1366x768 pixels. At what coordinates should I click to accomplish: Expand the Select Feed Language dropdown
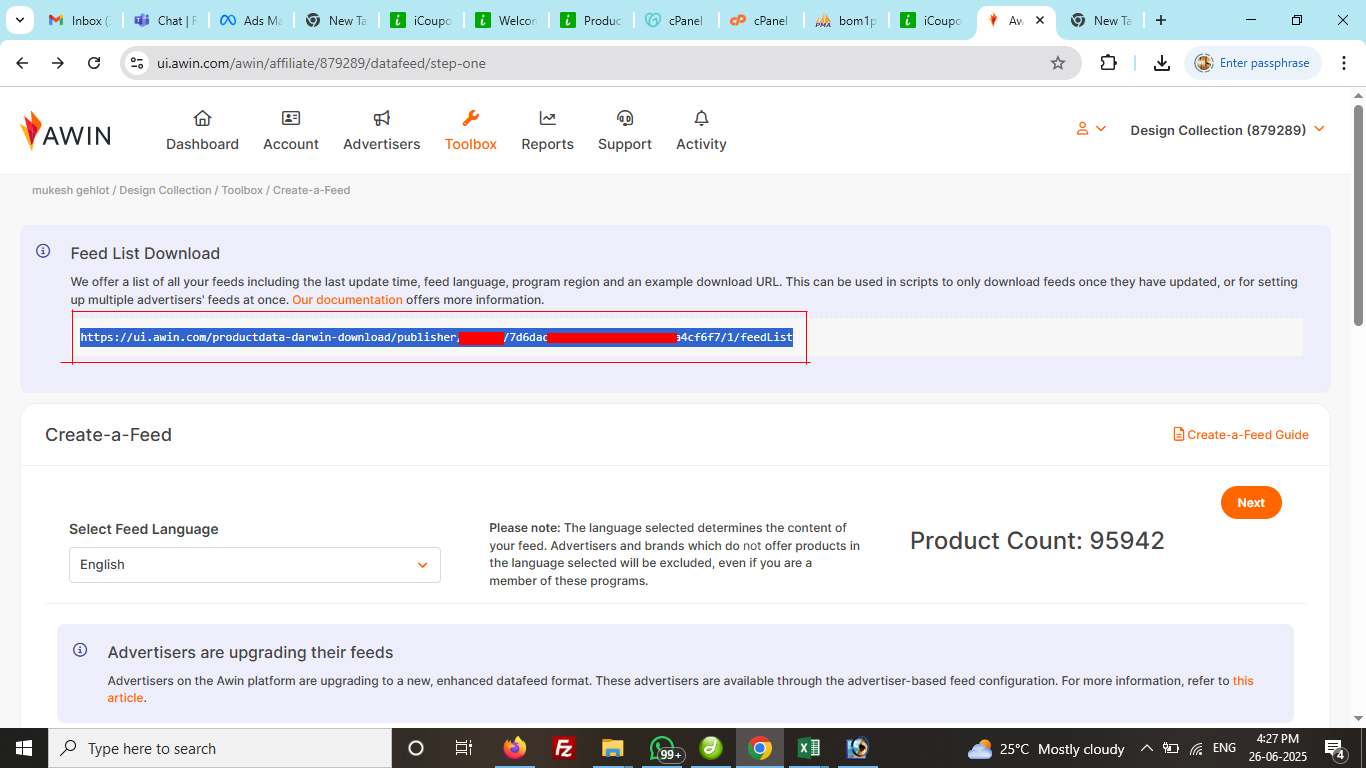pos(255,565)
